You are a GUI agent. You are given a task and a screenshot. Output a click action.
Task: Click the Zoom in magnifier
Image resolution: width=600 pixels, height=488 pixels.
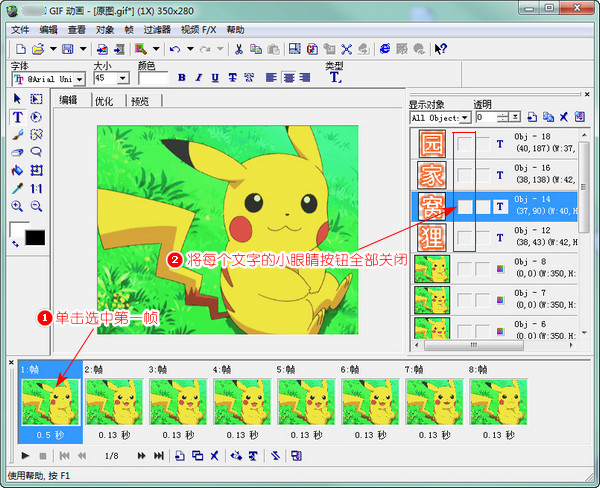pos(17,206)
